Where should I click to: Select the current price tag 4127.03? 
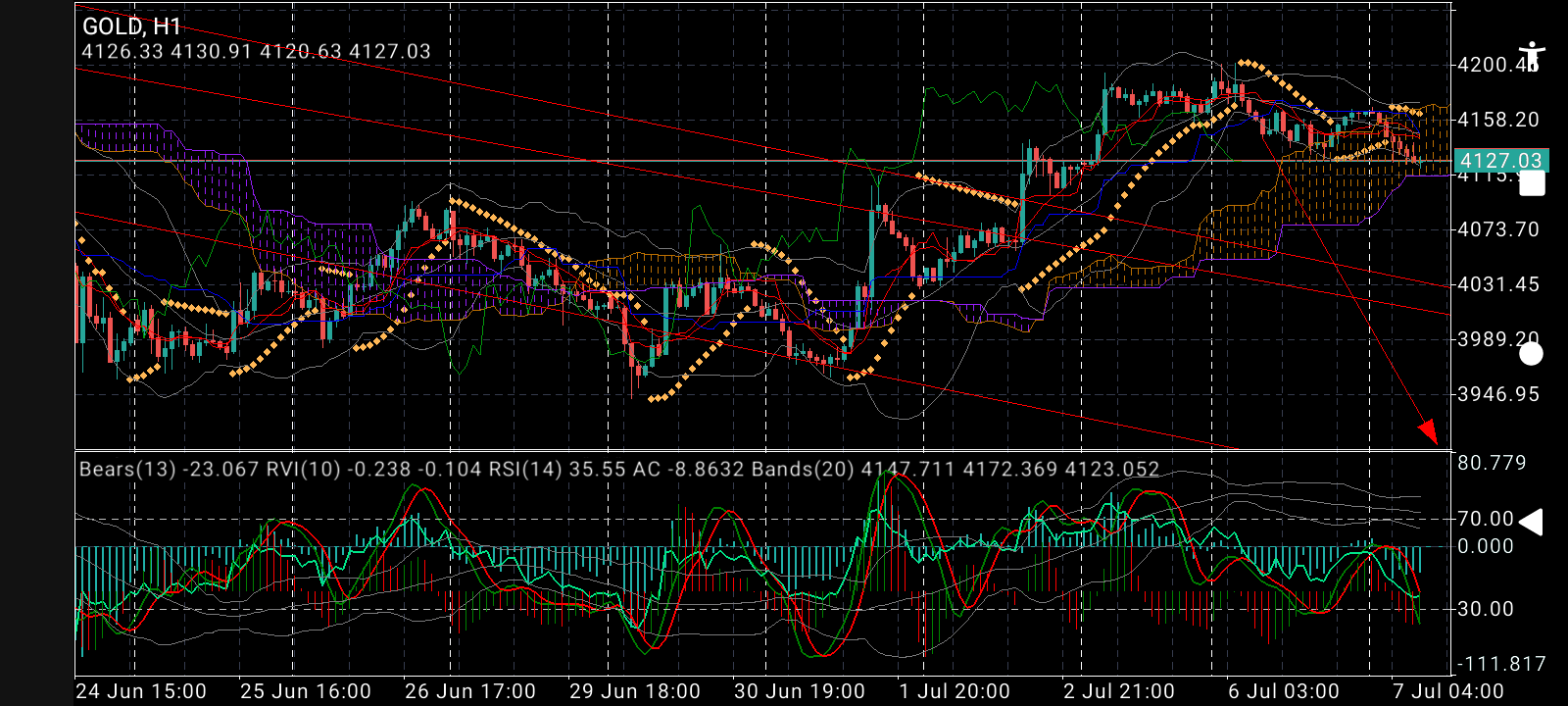pos(1500,161)
